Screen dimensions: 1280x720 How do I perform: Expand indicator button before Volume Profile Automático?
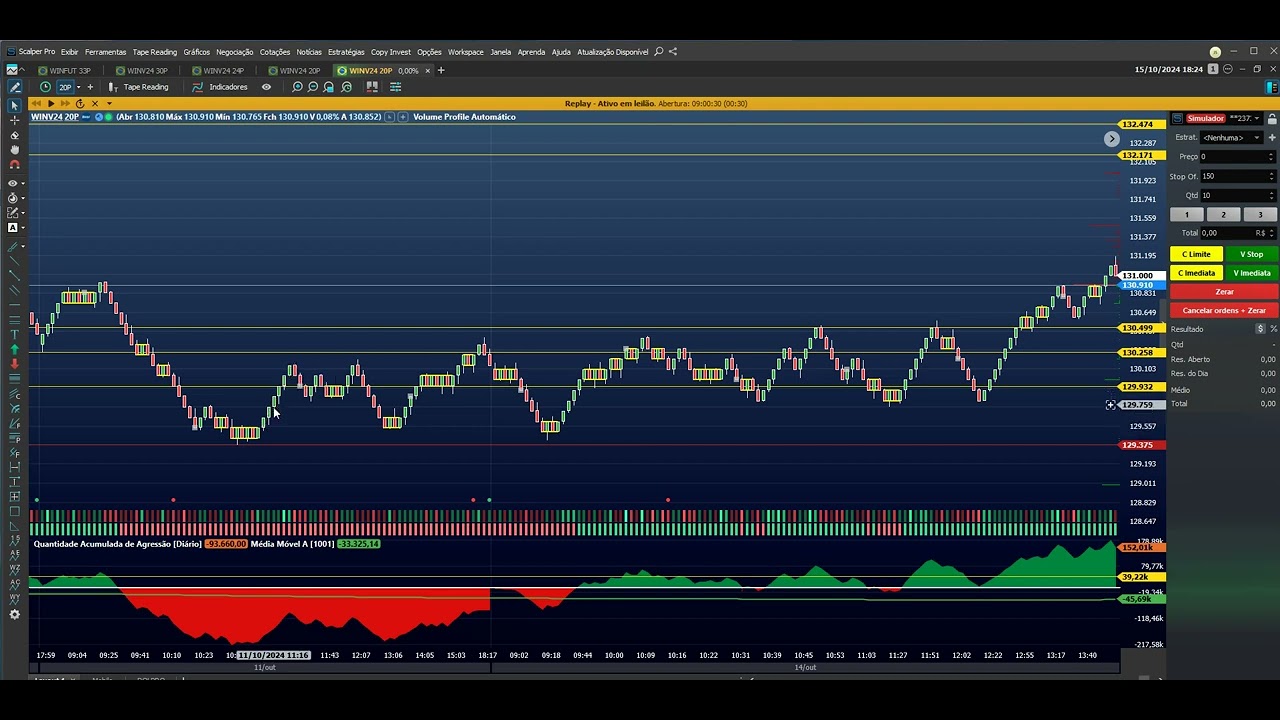pos(403,117)
